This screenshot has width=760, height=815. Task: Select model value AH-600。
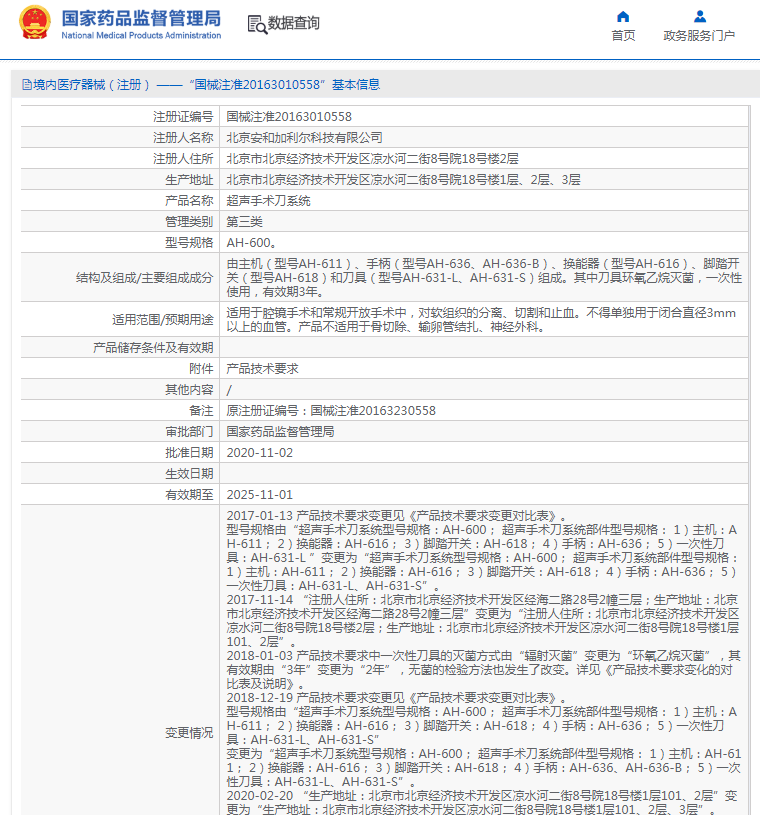click(252, 243)
